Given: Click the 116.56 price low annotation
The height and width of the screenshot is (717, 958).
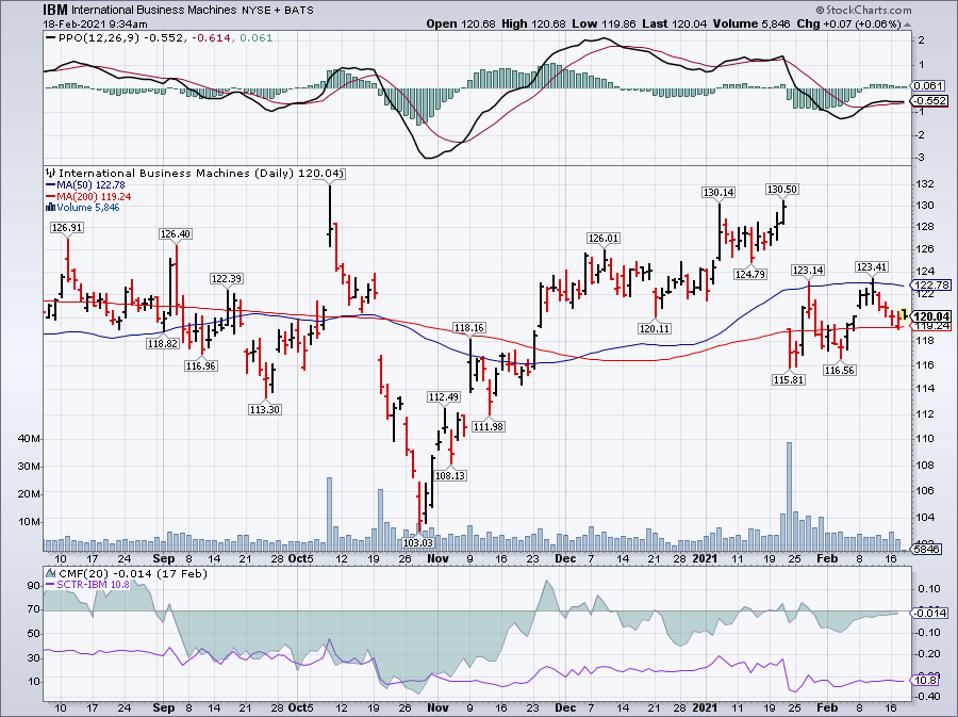Looking at the screenshot, I should (x=839, y=370).
